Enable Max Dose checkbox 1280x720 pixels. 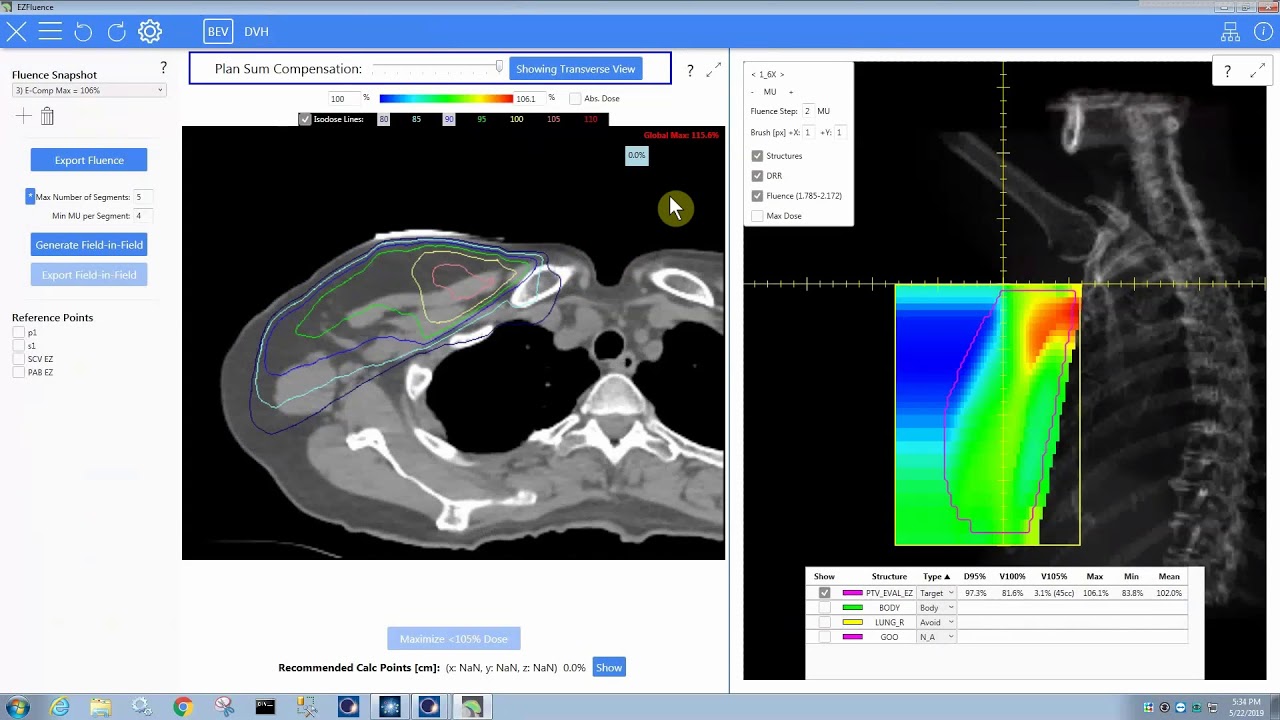tap(757, 216)
